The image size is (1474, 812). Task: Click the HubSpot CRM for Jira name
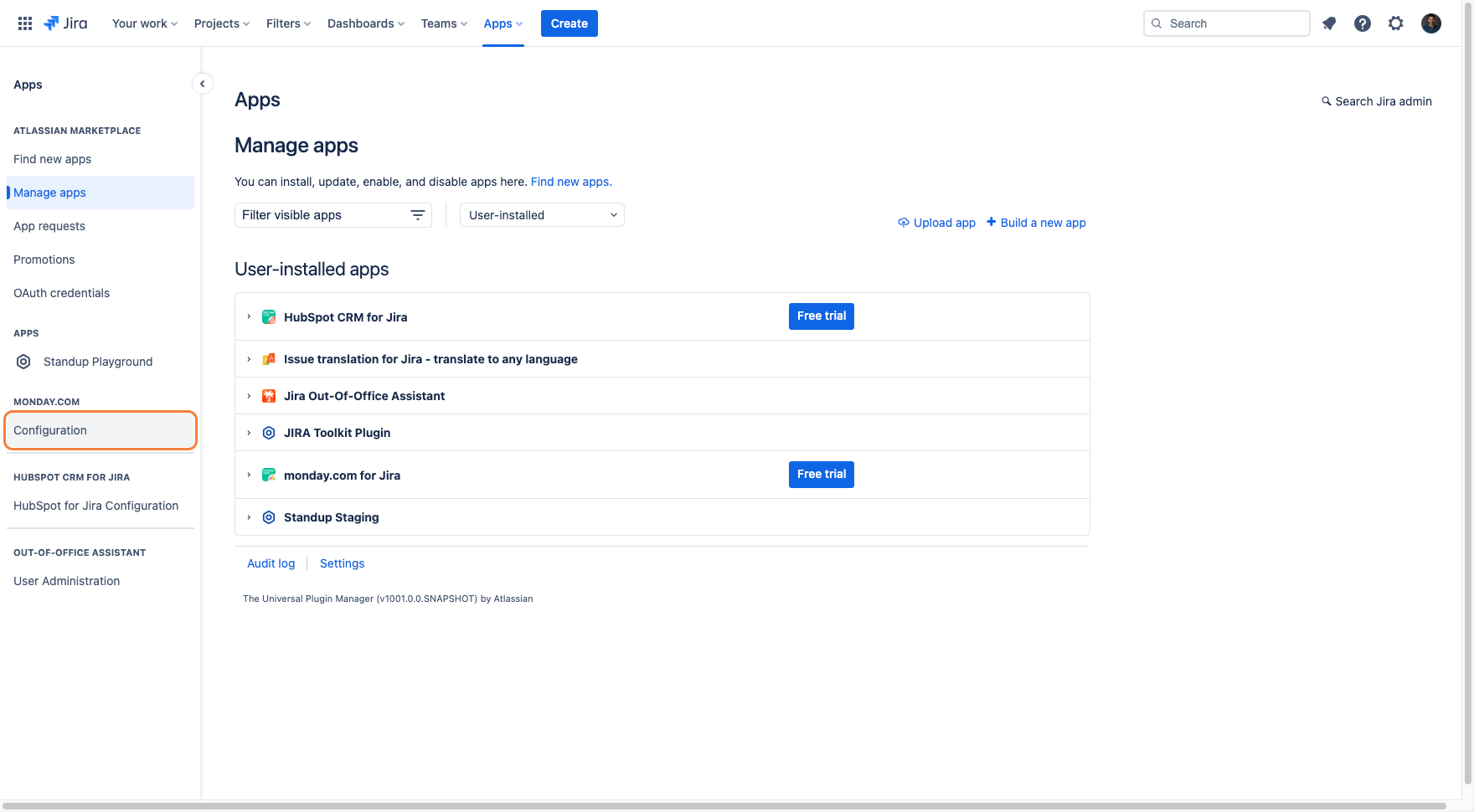pyautogui.click(x=346, y=317)
